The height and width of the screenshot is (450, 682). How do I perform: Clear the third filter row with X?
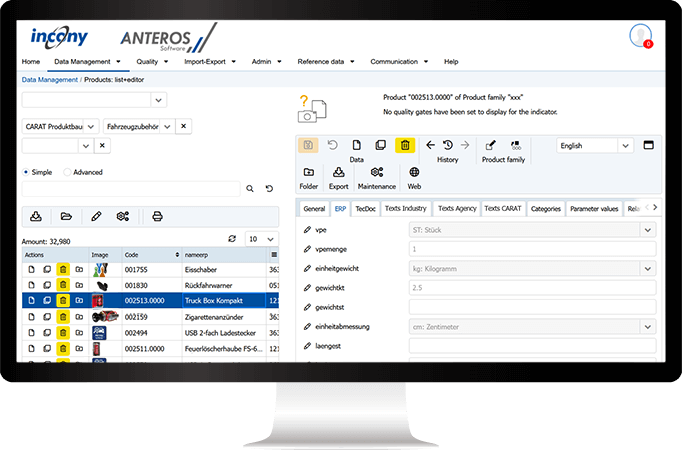point(102,146)
